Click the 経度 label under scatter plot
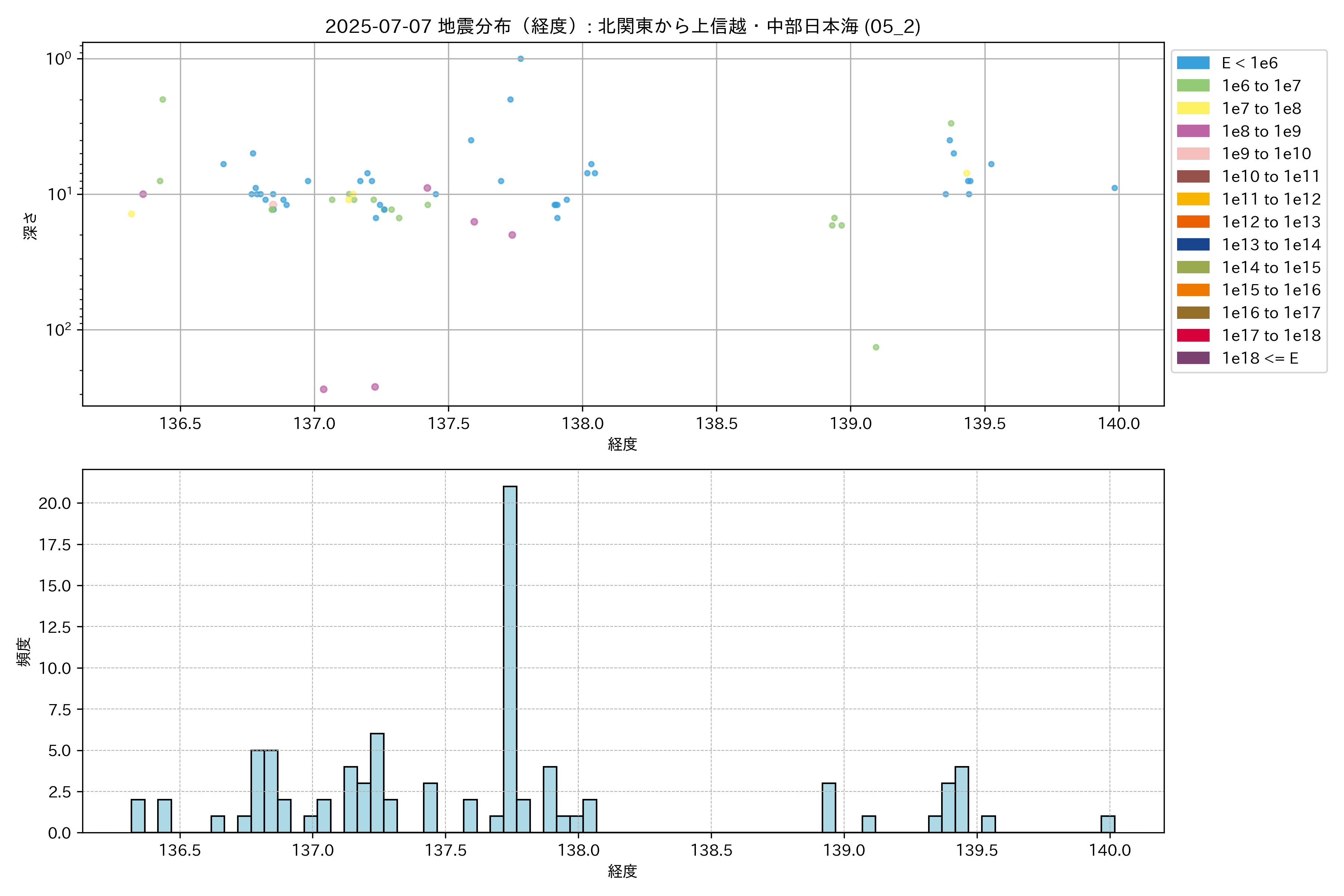The width and height of the screenshot is (1344, 896). click(x=622, y=444)
